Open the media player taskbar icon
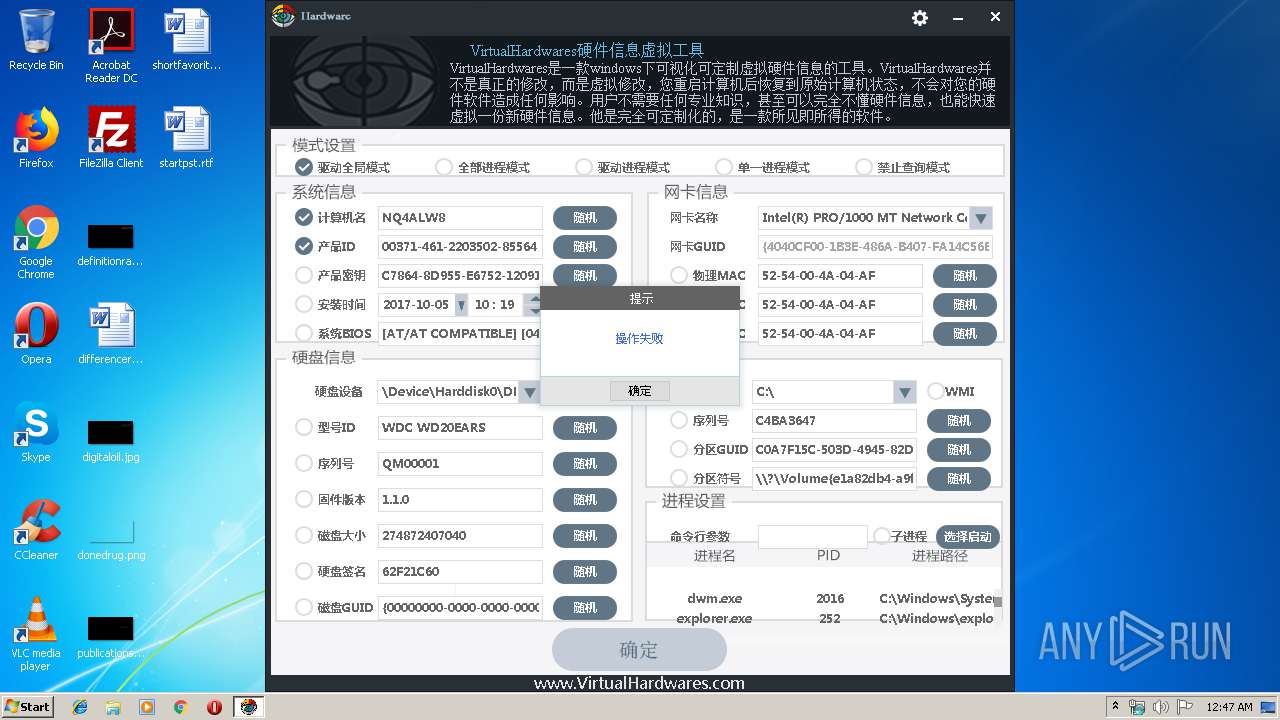Viewport: 1280px width, 720px height. (147, 707)
